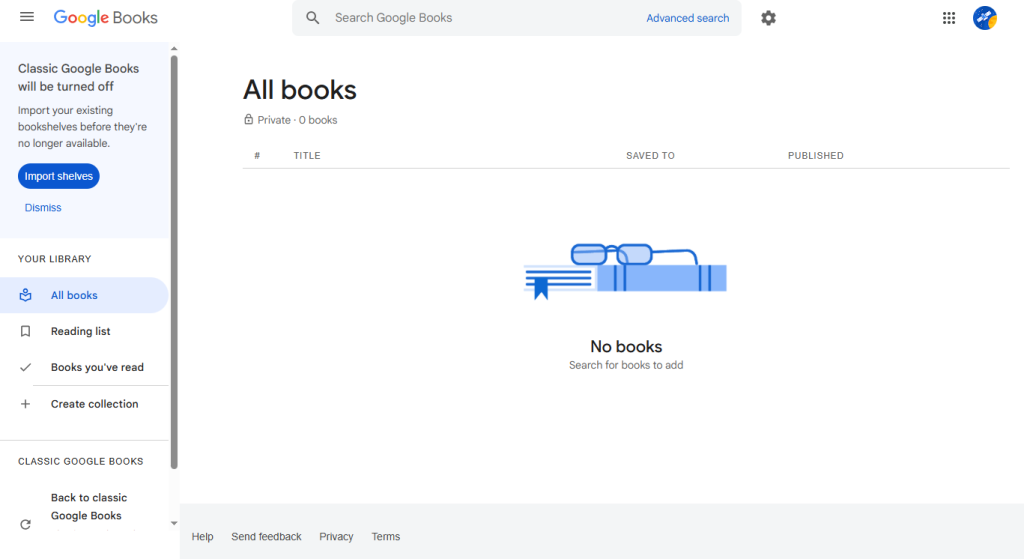Click the search magnifier icon

coord(313,18)
